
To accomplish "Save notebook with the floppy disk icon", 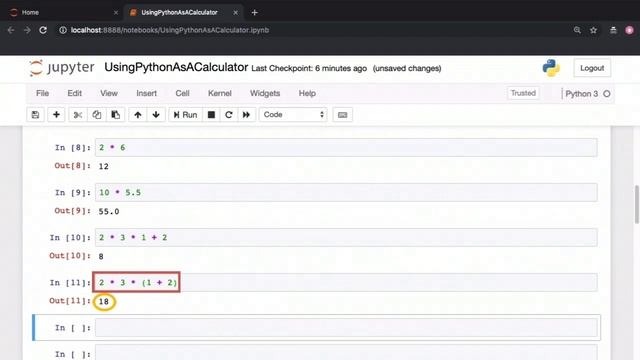I will [36, 115].
